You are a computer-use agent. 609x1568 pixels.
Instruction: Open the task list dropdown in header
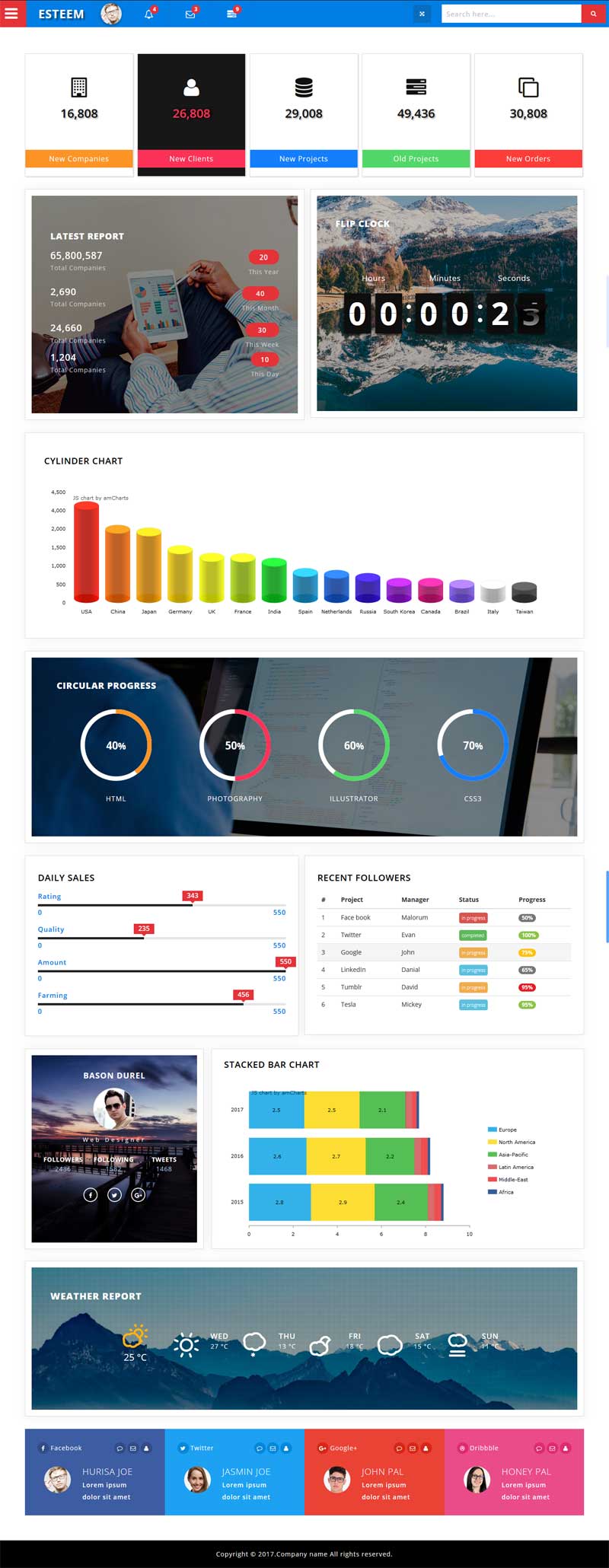231,14
